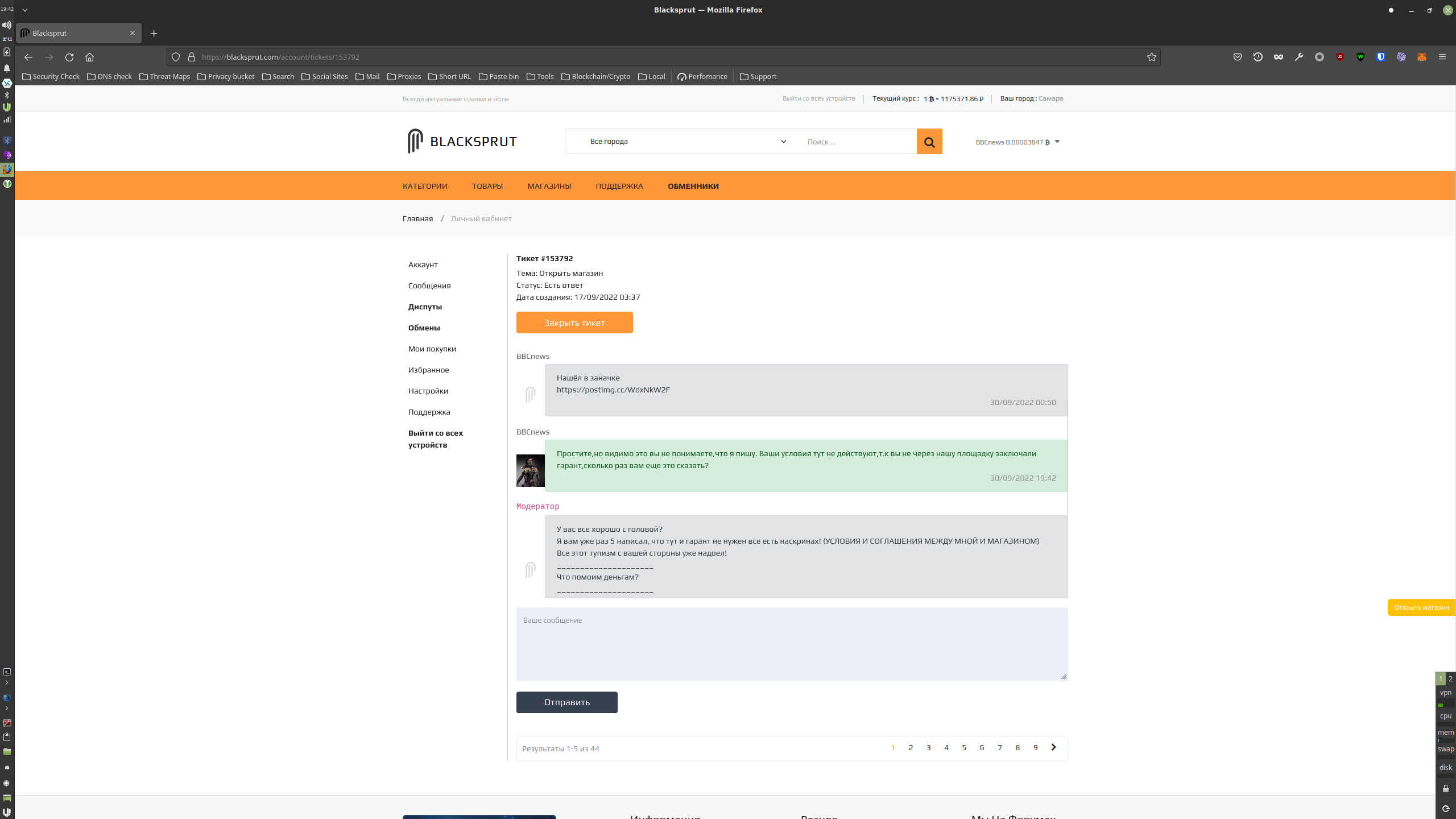Open the Perfomance bookmark
This screenshot has height=819, width=1456.
tap(702, 76)
